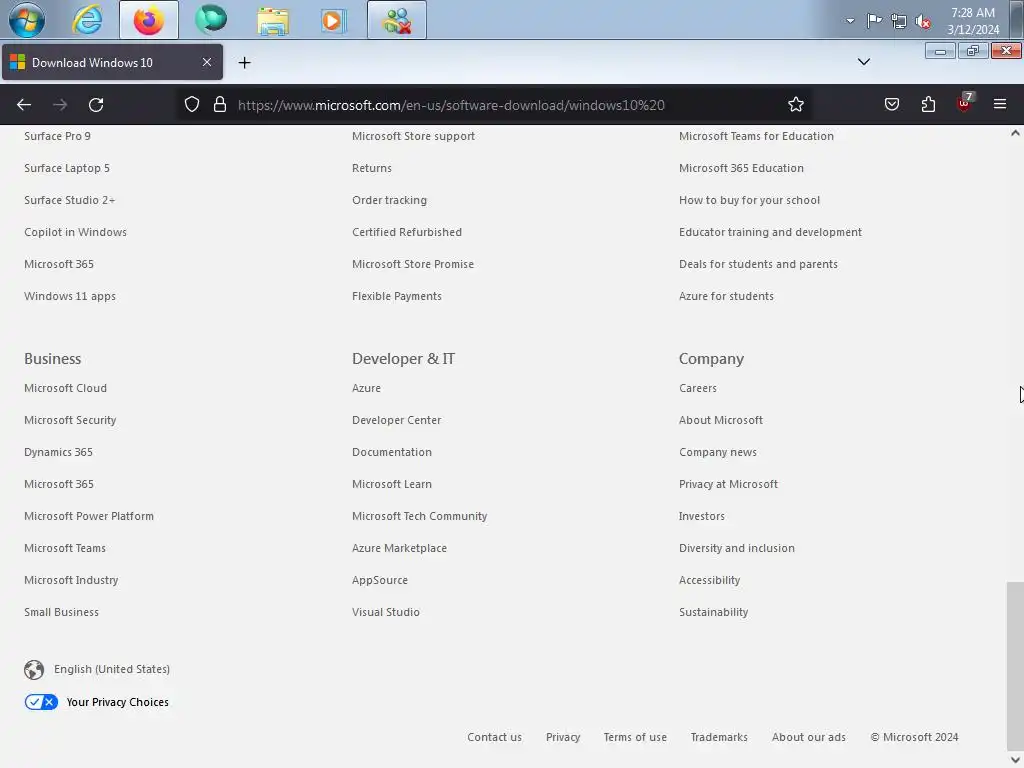Launch Windows Media Player from taskbar

(x=333, y=20)
